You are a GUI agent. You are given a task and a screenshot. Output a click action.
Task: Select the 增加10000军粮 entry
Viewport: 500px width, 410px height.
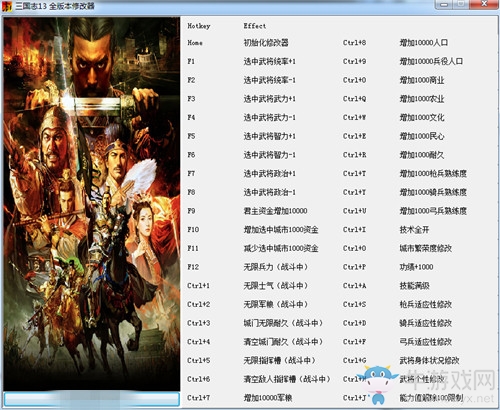coord(268,397)
